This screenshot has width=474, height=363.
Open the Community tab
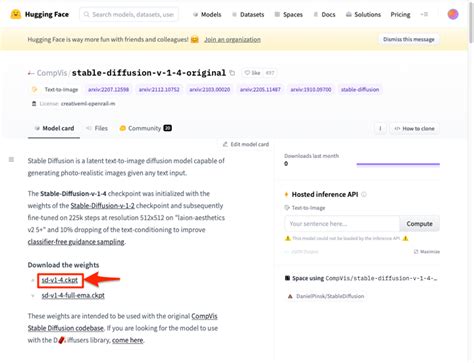coord(146,128)
